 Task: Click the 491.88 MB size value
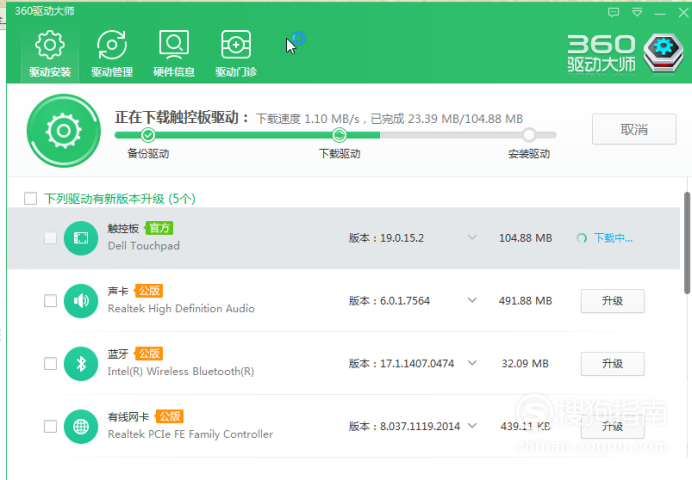pos(525,301)
